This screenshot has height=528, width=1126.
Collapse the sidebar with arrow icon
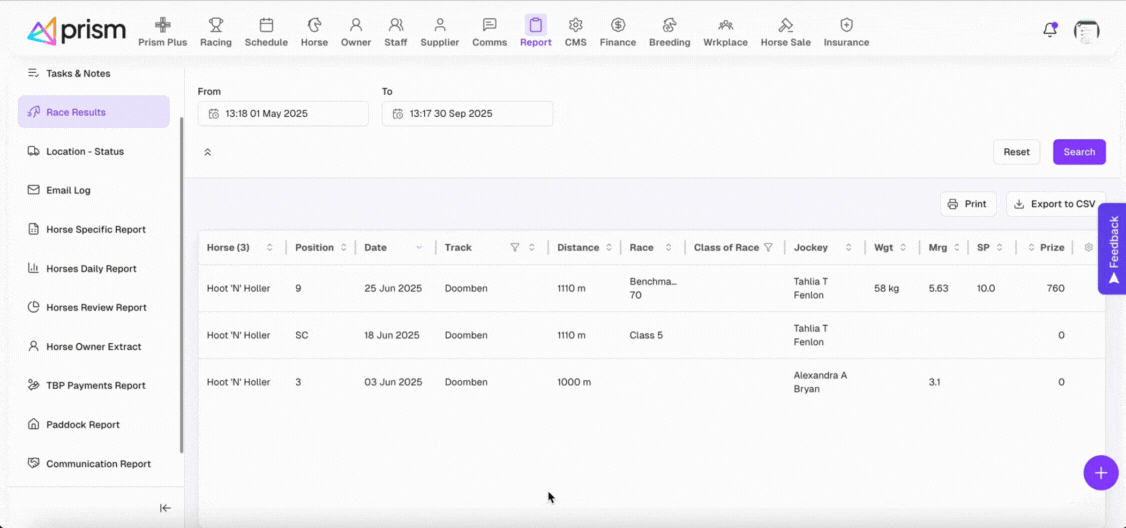tap(165, 508)
